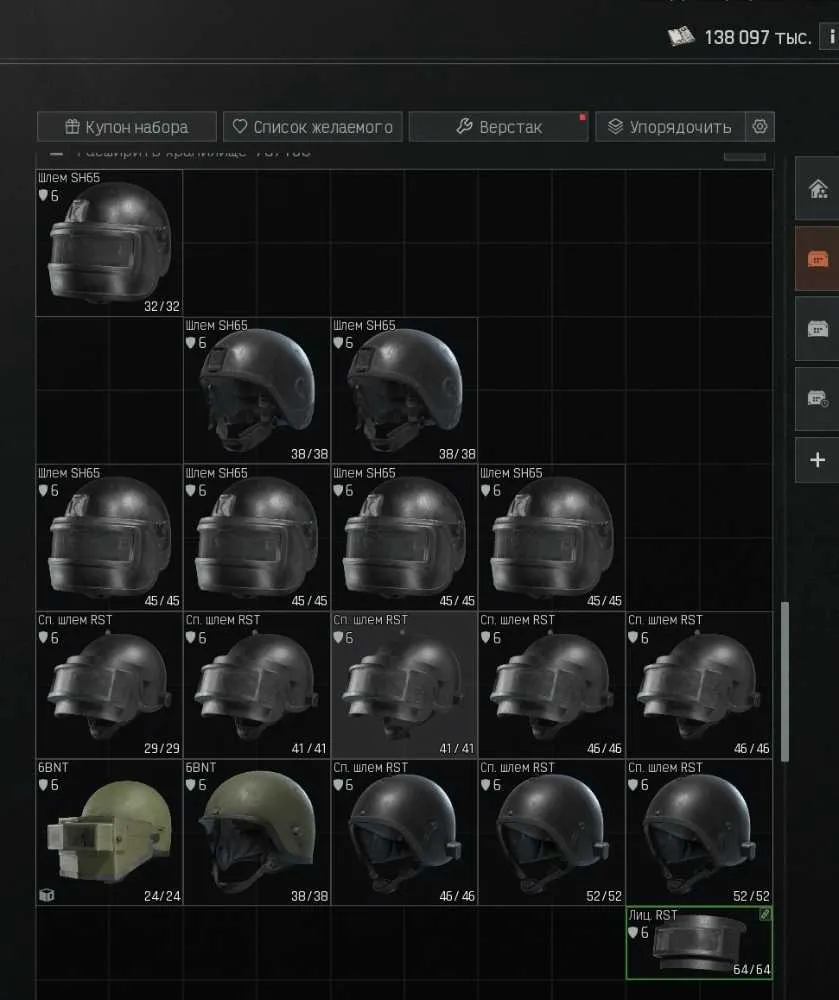Screen dimensions: 839x1000
Task: Open the hideout via the house icon
Action: pyautogui.click(x=818, y=189)
